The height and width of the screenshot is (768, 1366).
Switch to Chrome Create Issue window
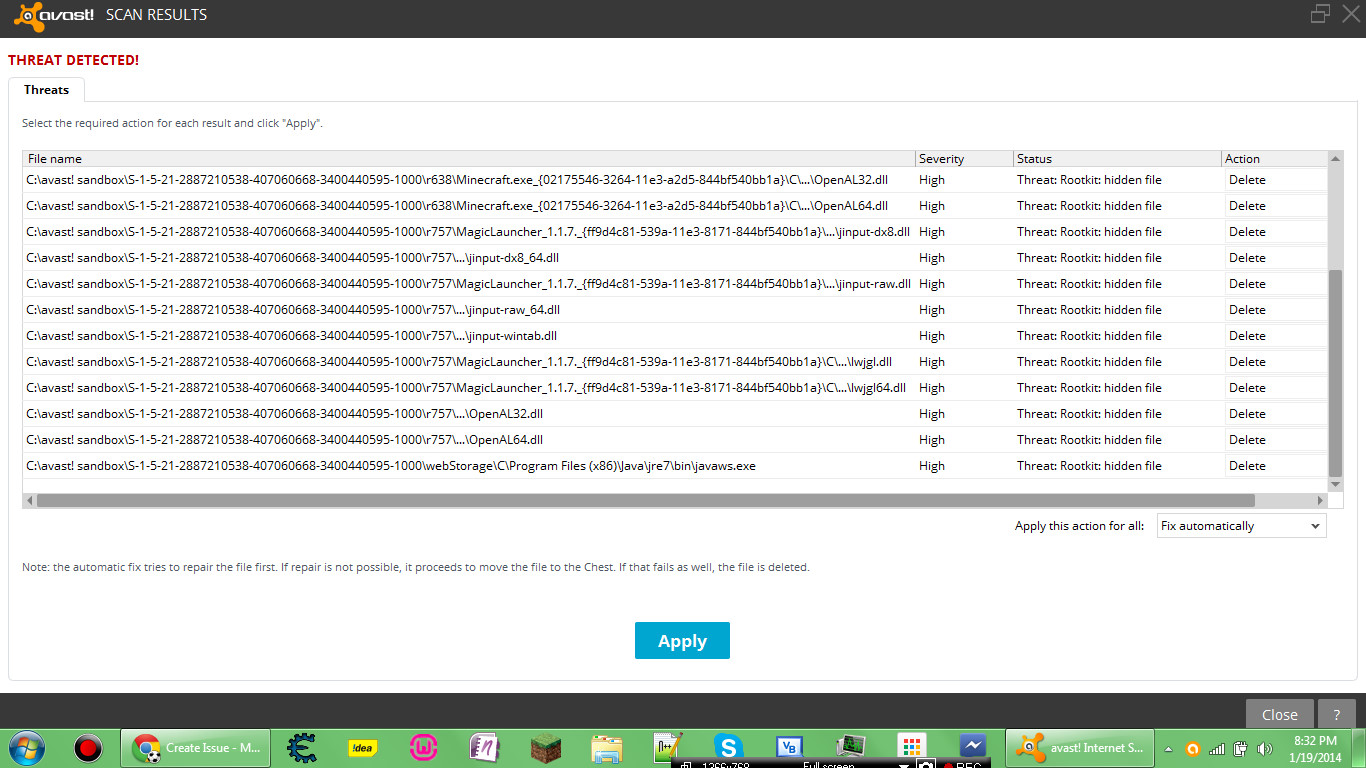coord(196,747)
